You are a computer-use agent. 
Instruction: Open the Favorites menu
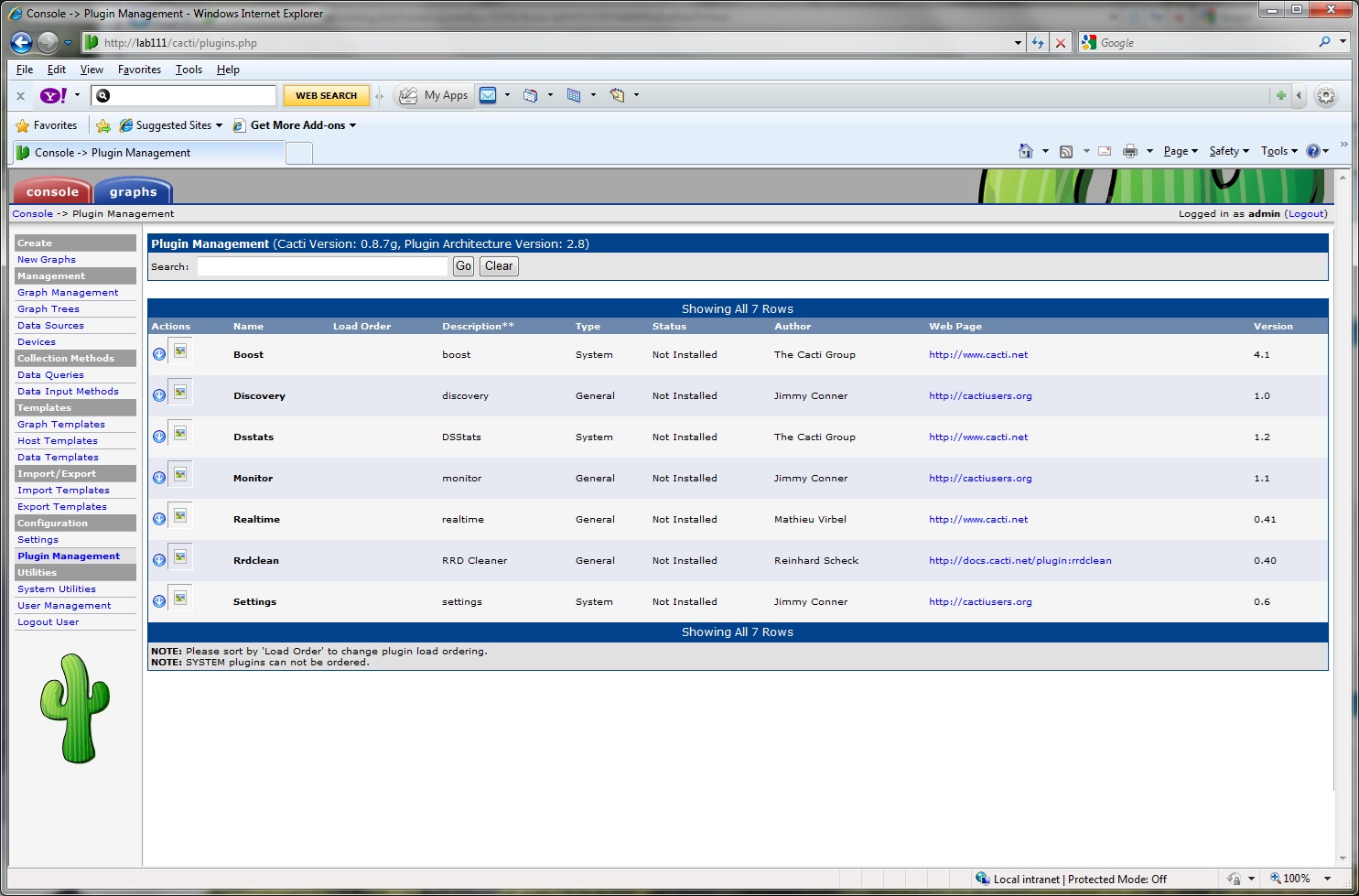pyautogui.click(x=139, y=70)
